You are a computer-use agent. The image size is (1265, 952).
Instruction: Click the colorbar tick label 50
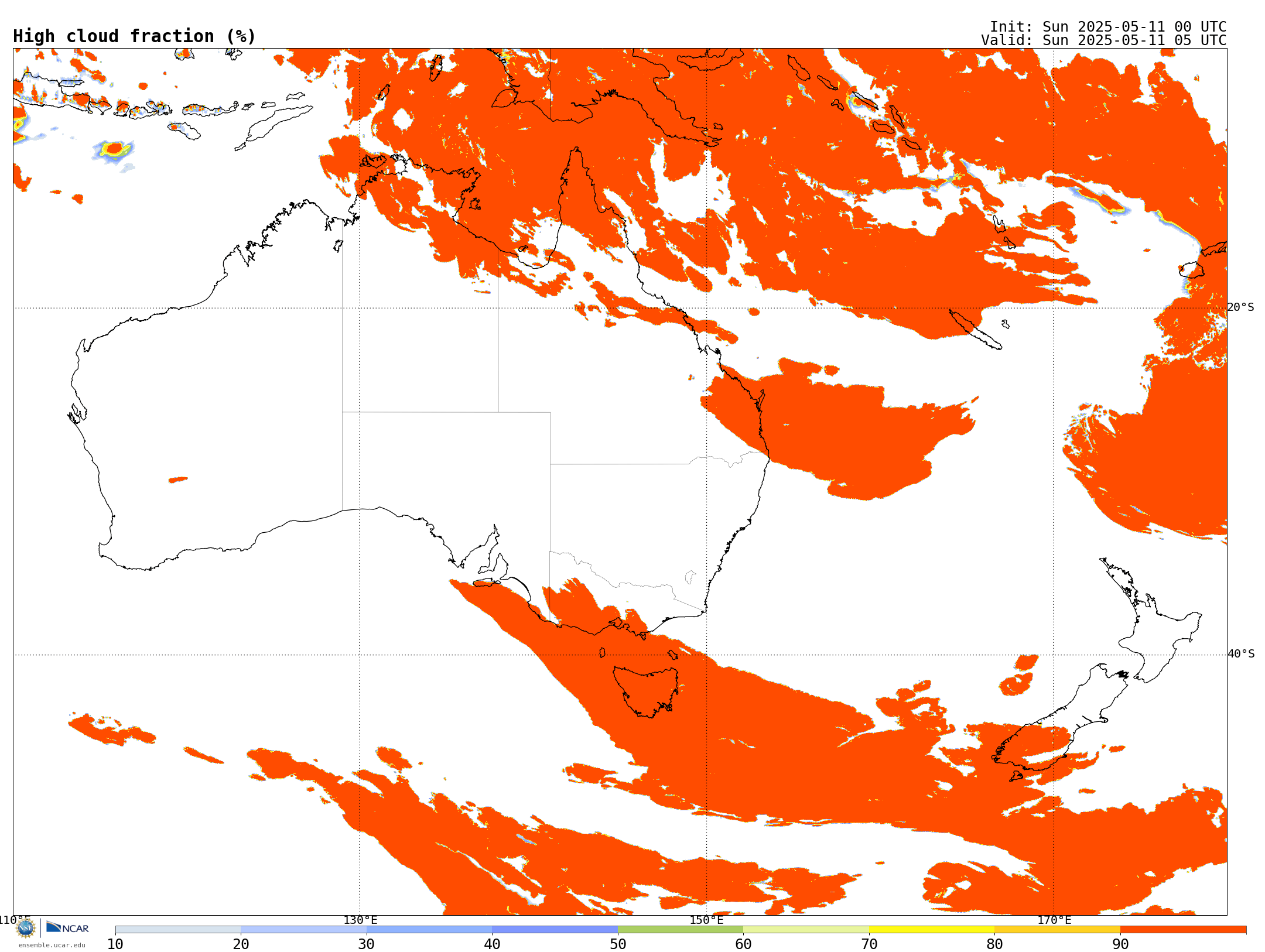pyautogui.click(x=618, y=944)
